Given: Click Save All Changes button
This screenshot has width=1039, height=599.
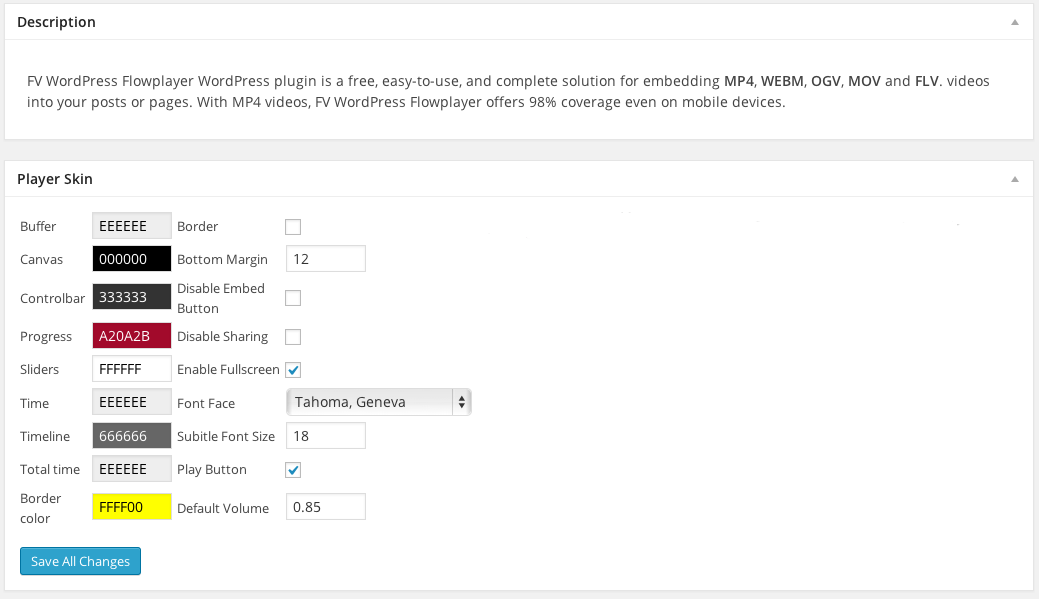Looking at the screenshot, I should [80, 561].
